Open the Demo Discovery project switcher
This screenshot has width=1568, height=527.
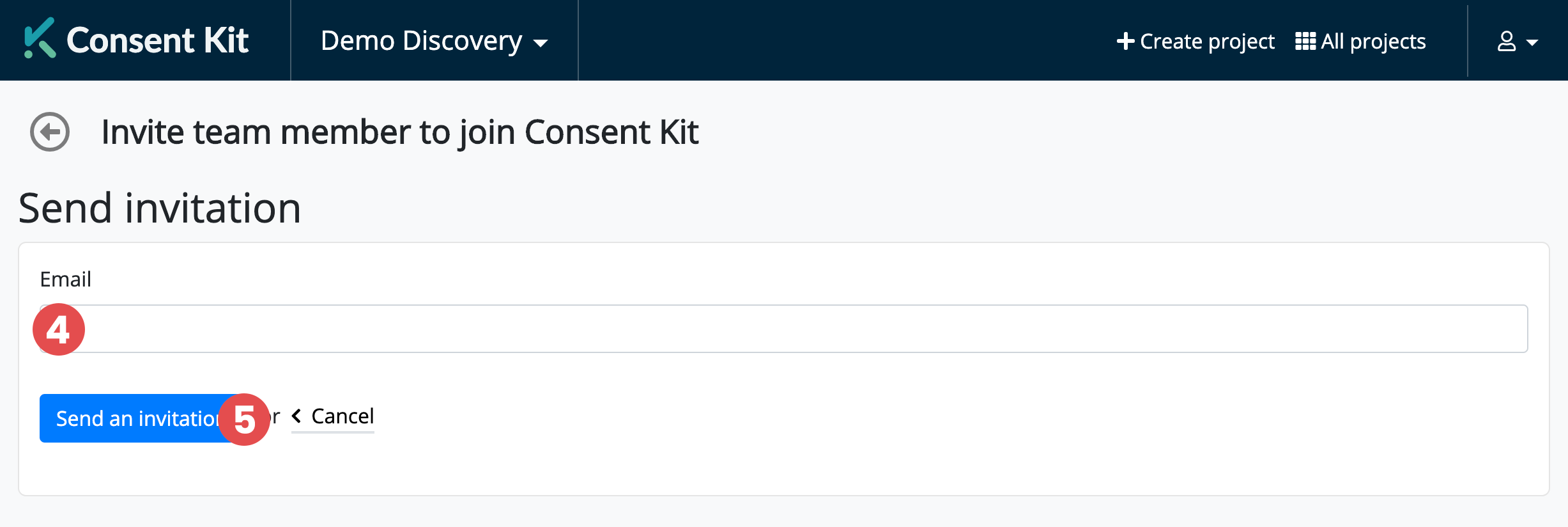click(422, 41)
